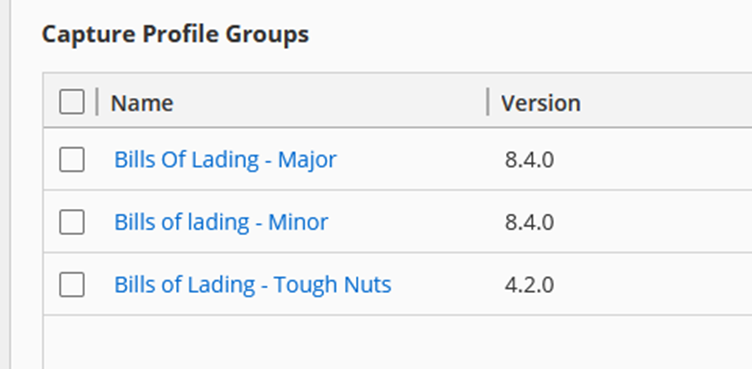Click the empty table area below Tough Nuts row
The image size is (752, 369).
tap(398, 342)
